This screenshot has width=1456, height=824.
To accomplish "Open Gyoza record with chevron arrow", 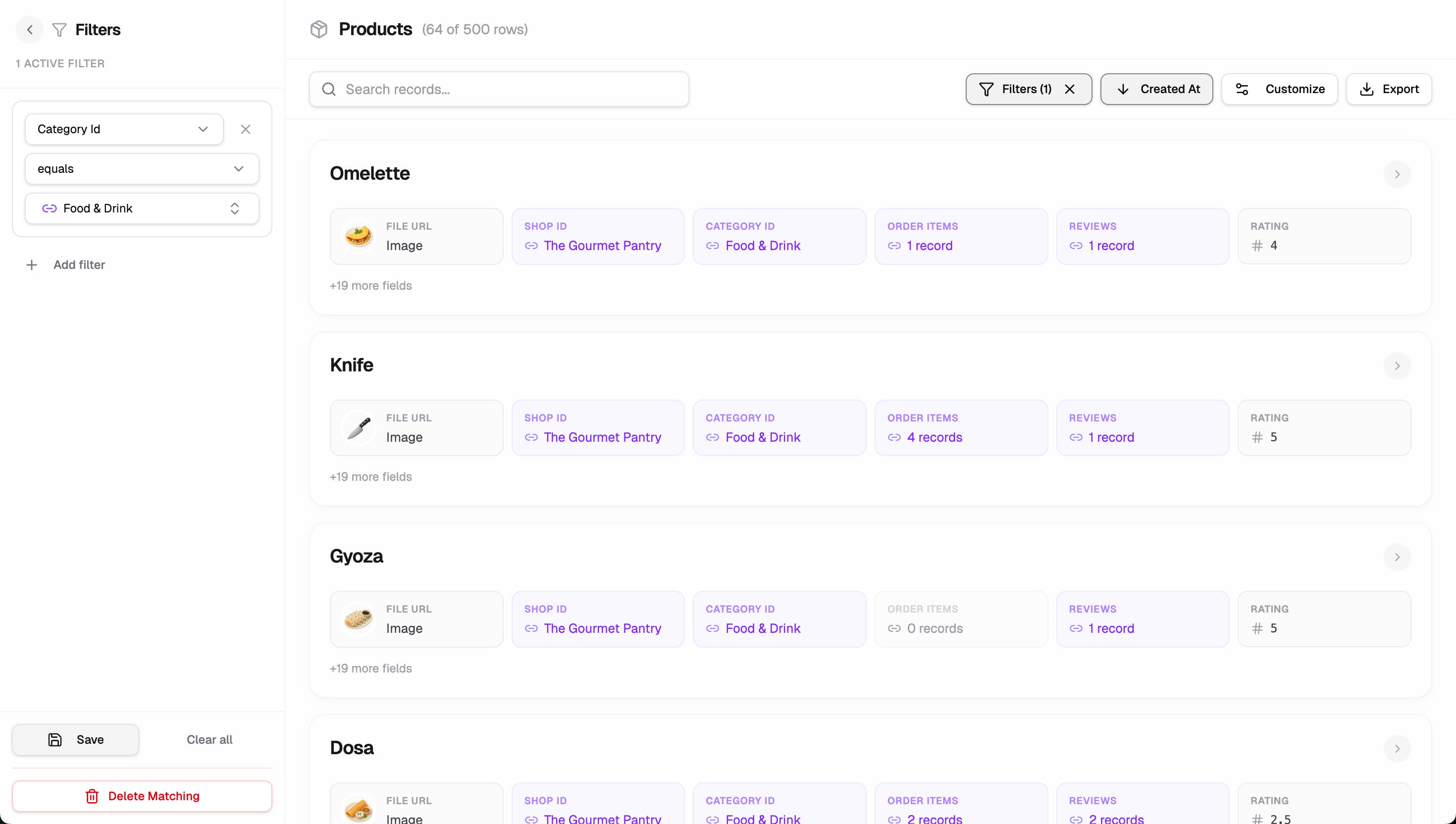I will 1397,558.
